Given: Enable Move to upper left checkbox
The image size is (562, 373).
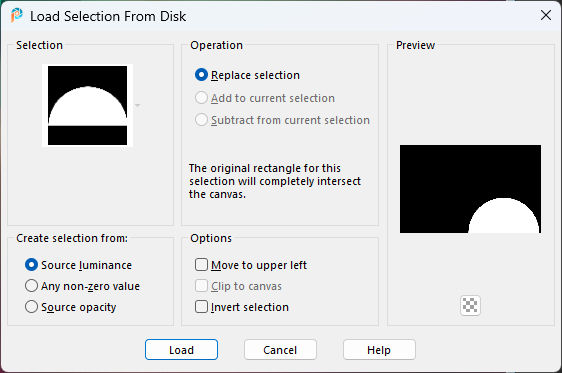Looking at the screenshot, I should pyautogui.click(x=251, y=265).
